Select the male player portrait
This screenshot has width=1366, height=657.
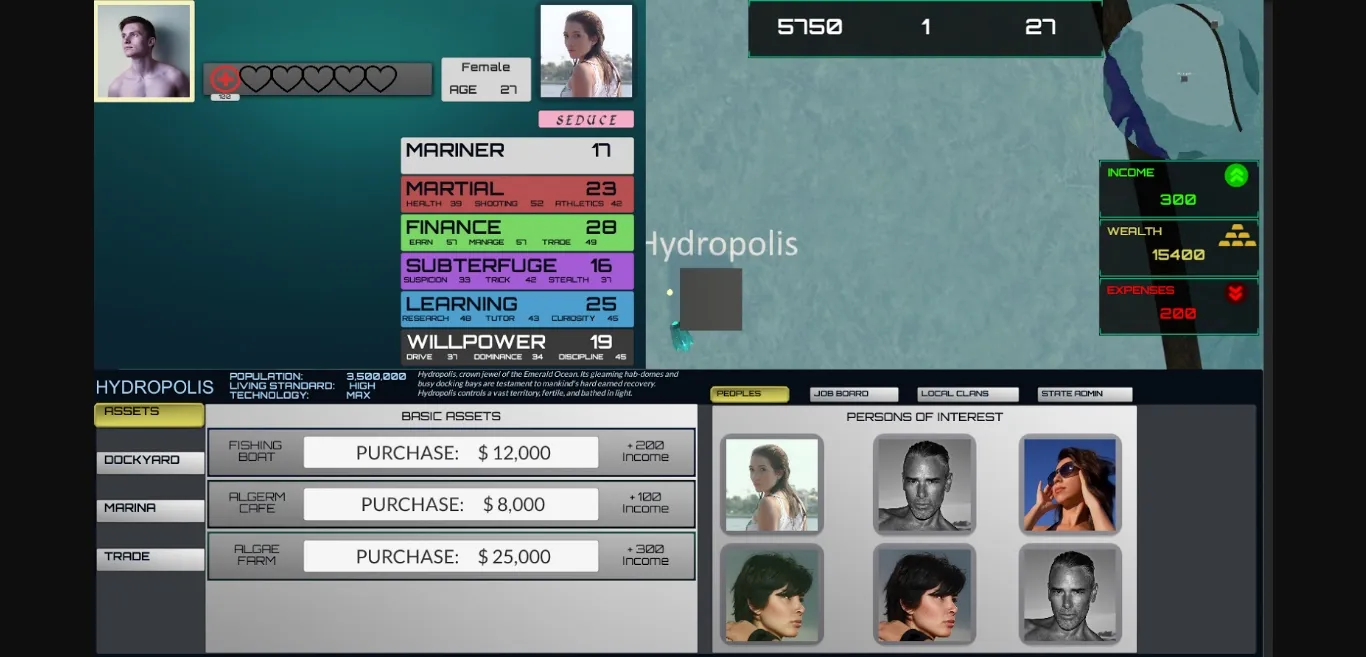pos(144,51)
